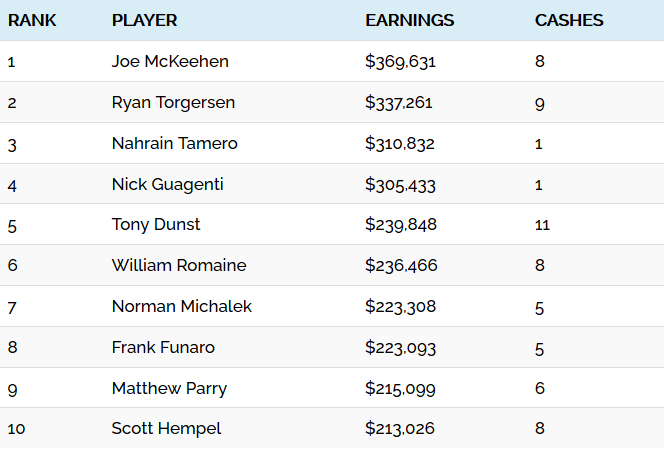Select Tony Dunst in the table
Image resolution: width=664 pixels, height=449 pixels.
(155, 225)
